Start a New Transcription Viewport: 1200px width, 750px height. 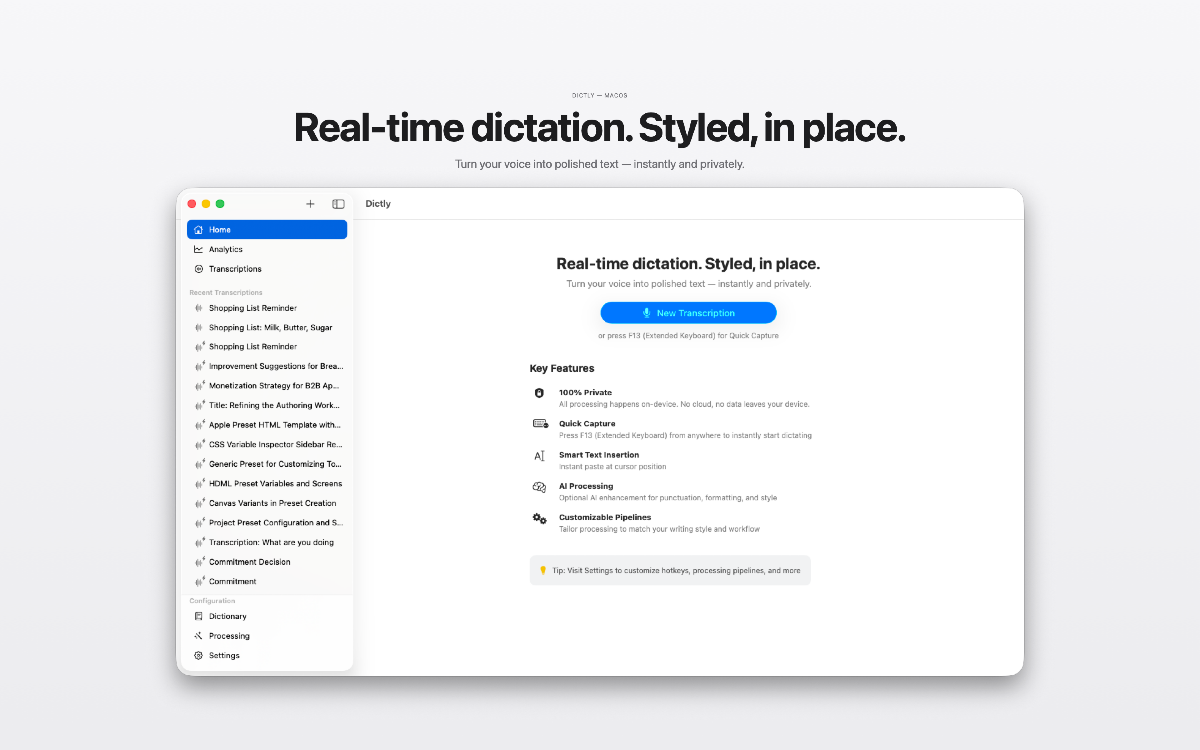(x=688, y=312)
